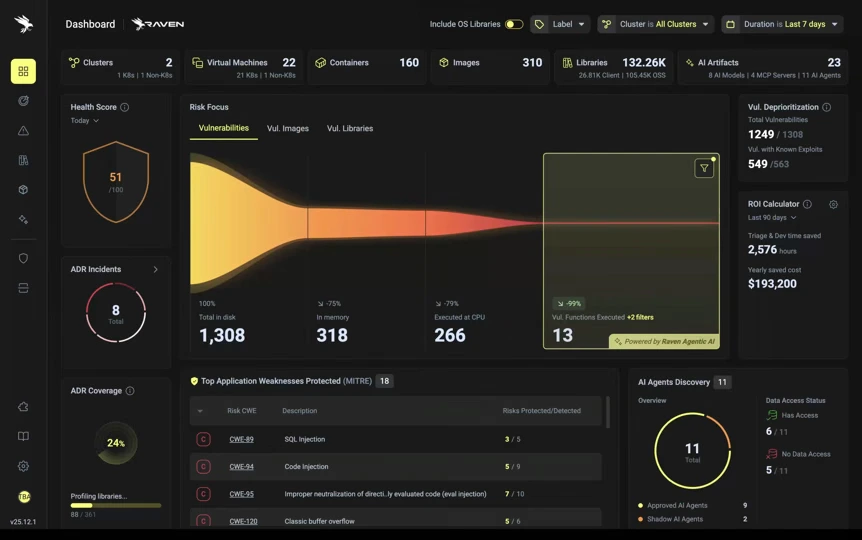Open the CWE-94 link

[x=241, y=467]
